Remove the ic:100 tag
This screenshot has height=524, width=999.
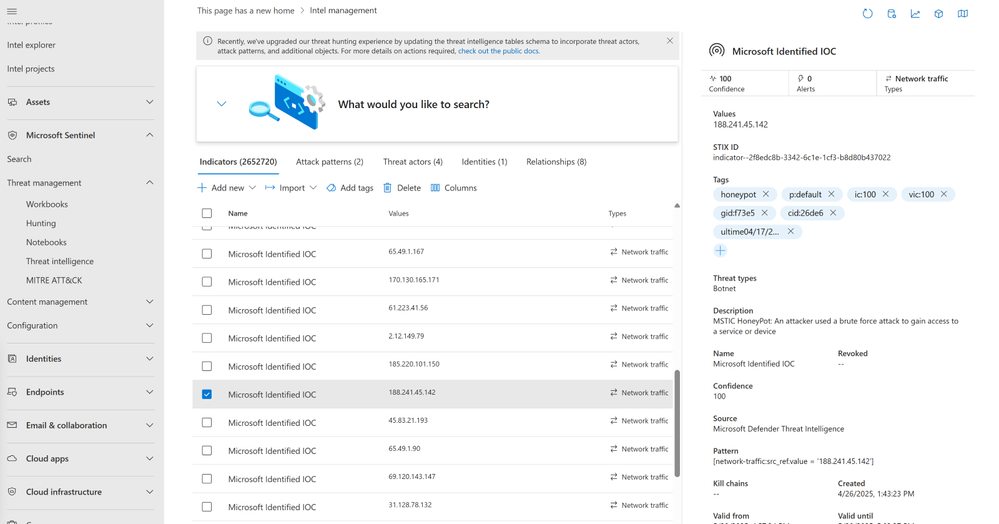coord(886,194)
